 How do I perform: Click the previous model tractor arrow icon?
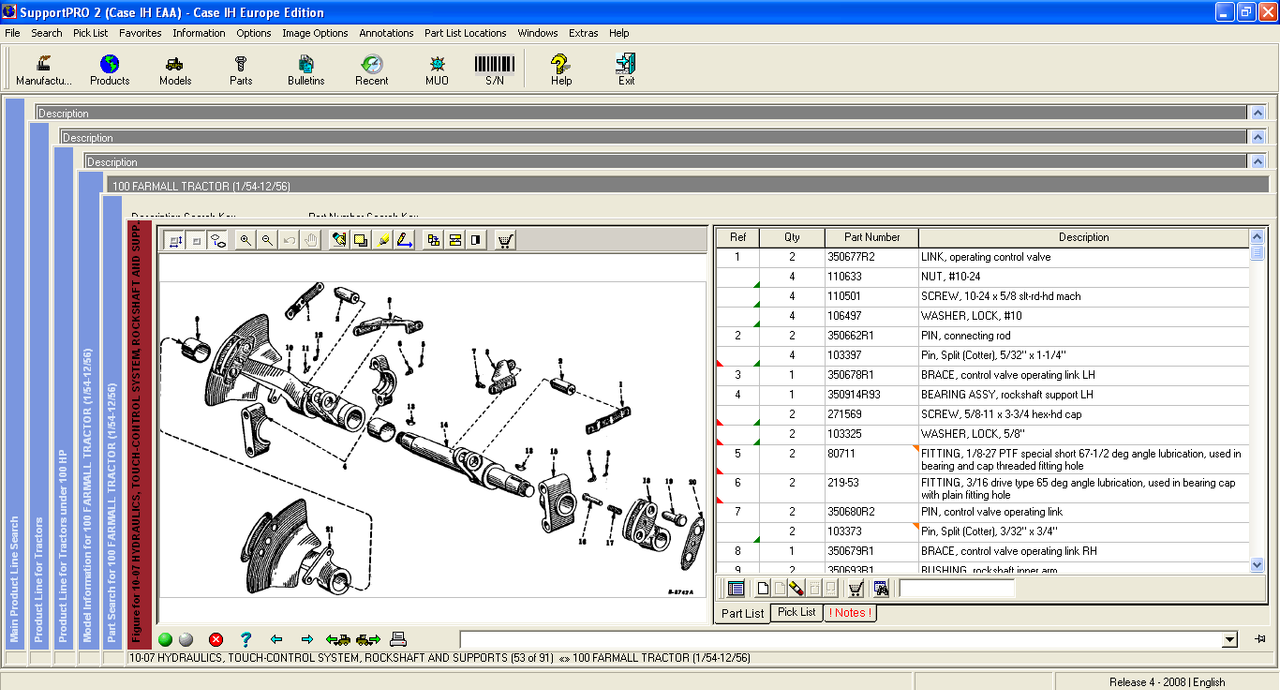pos(338,639)
